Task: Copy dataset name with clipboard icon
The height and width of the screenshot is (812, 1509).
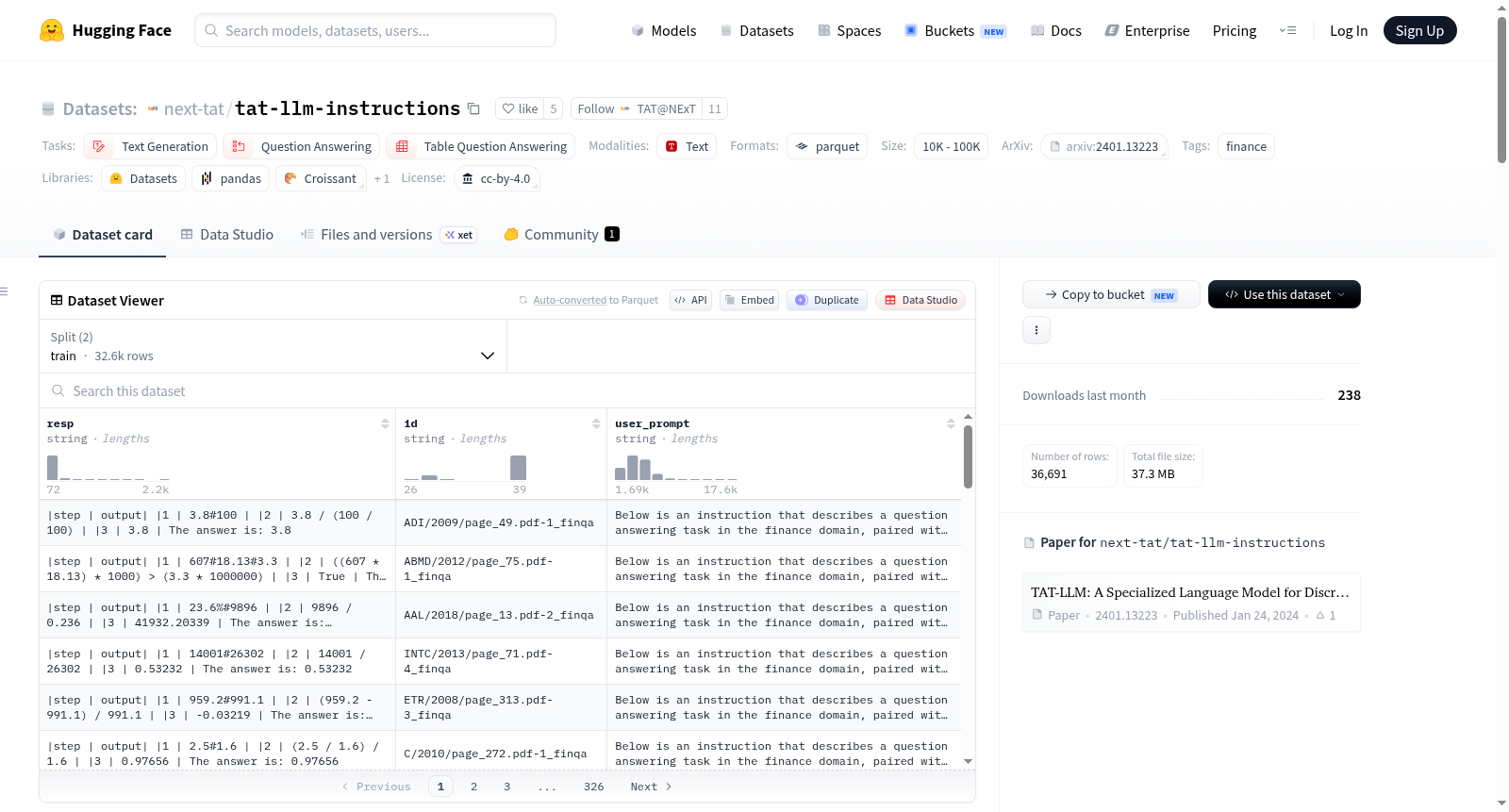Action: [x=473, y=108]
